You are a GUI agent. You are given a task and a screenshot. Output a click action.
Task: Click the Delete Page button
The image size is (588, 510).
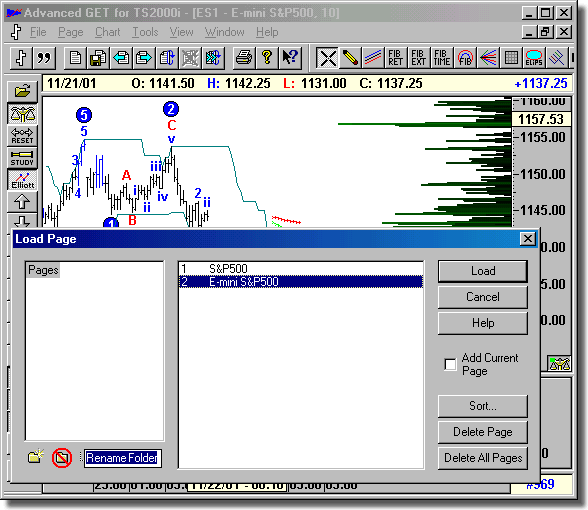(x=483, y=432)
